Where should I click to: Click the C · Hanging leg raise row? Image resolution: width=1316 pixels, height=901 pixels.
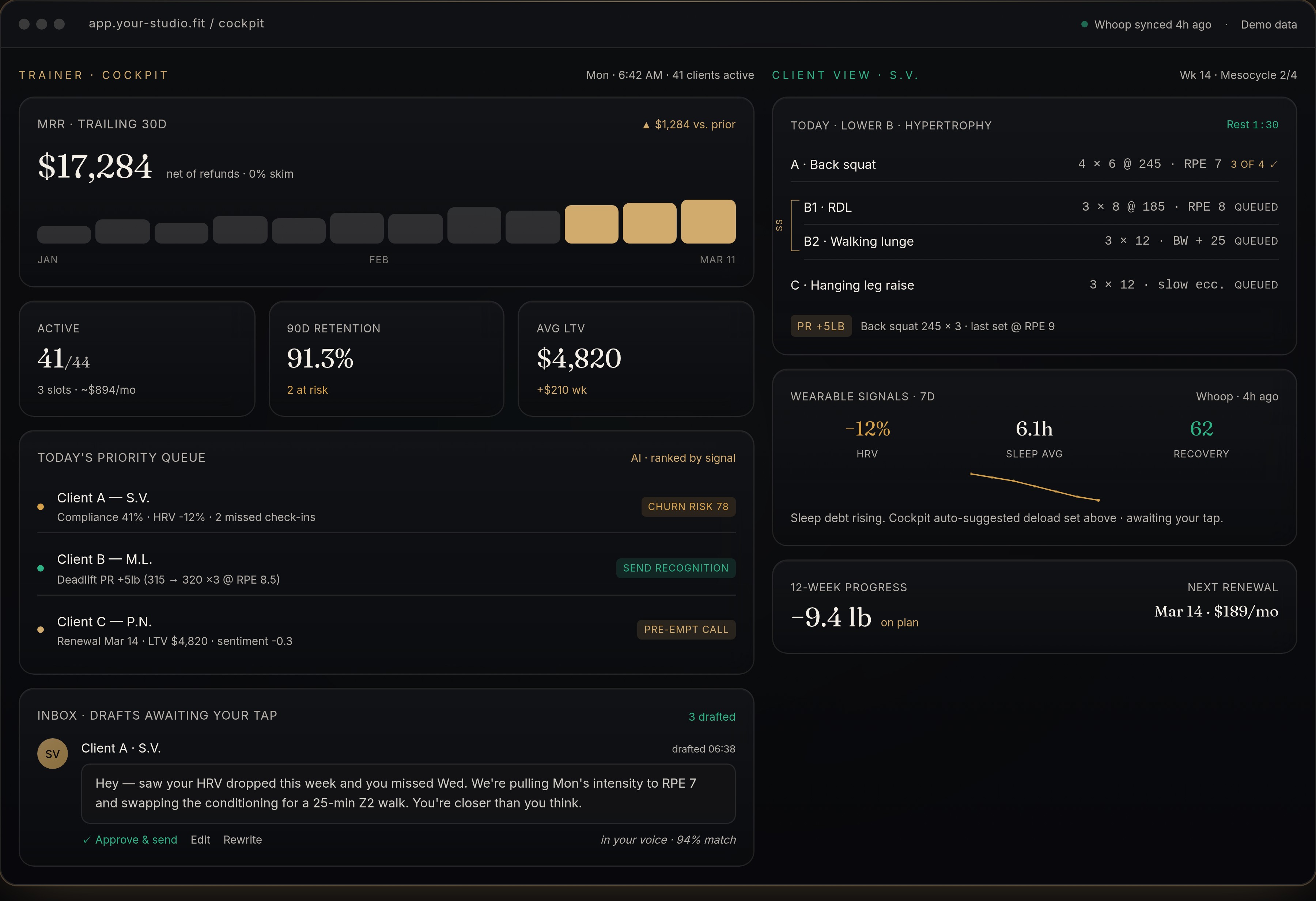[x=1034, y=285]
